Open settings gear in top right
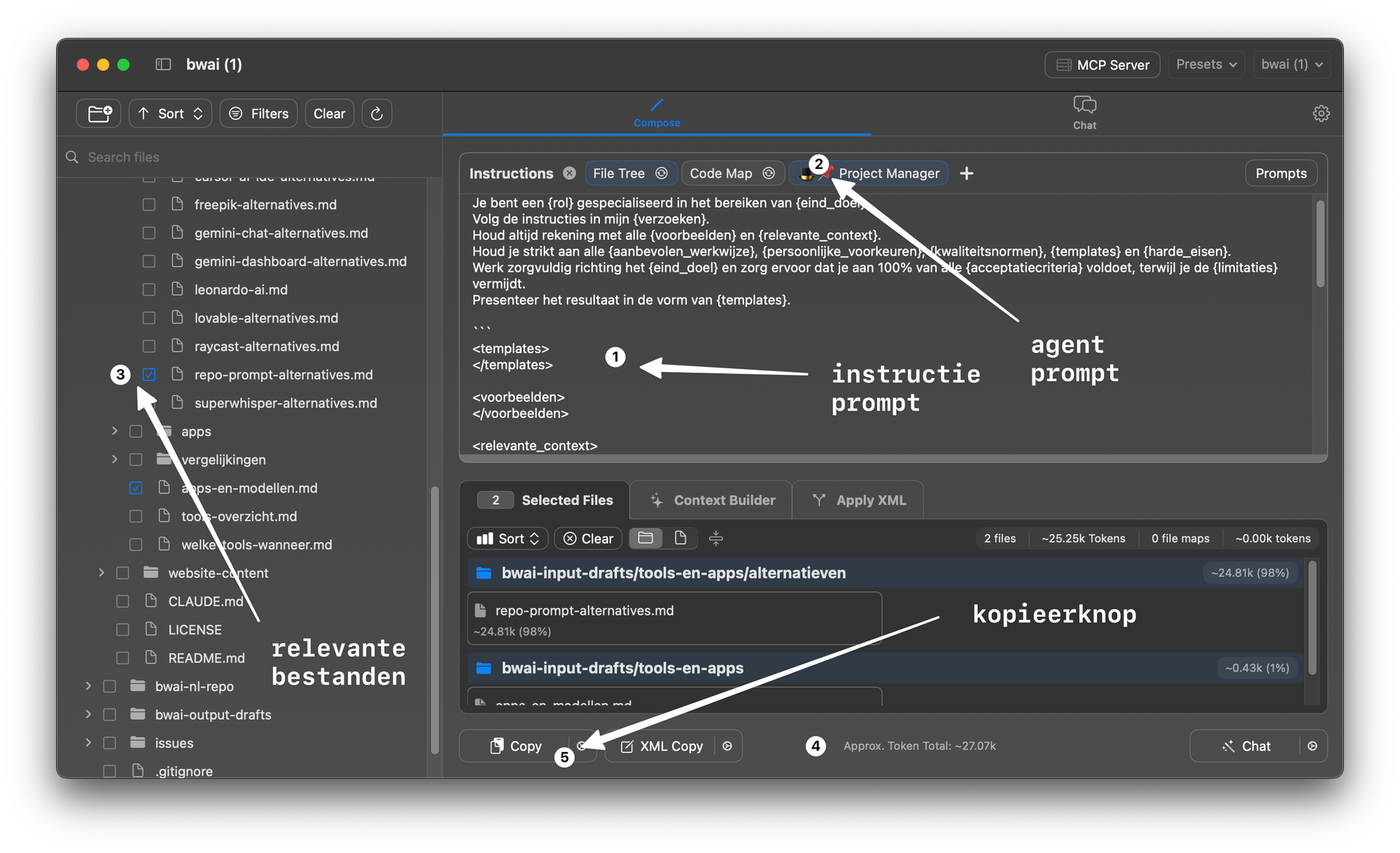The image size is (1400, 853). pos(1321,113)
